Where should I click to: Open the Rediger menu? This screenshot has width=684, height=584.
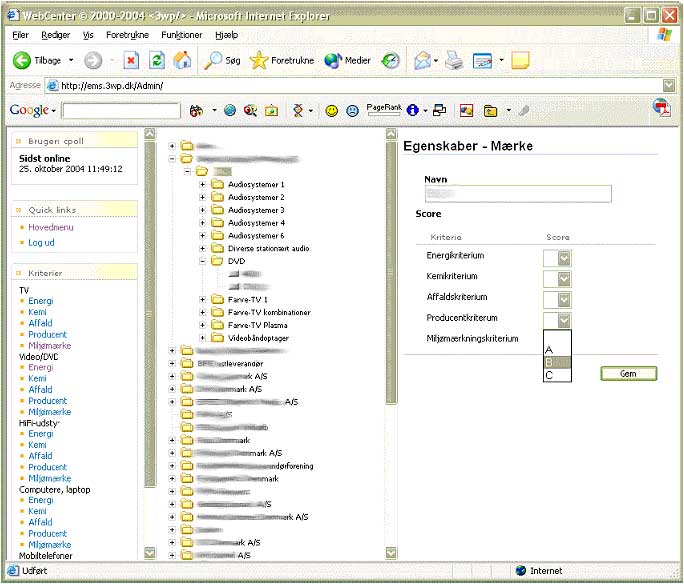pos(55,35)
